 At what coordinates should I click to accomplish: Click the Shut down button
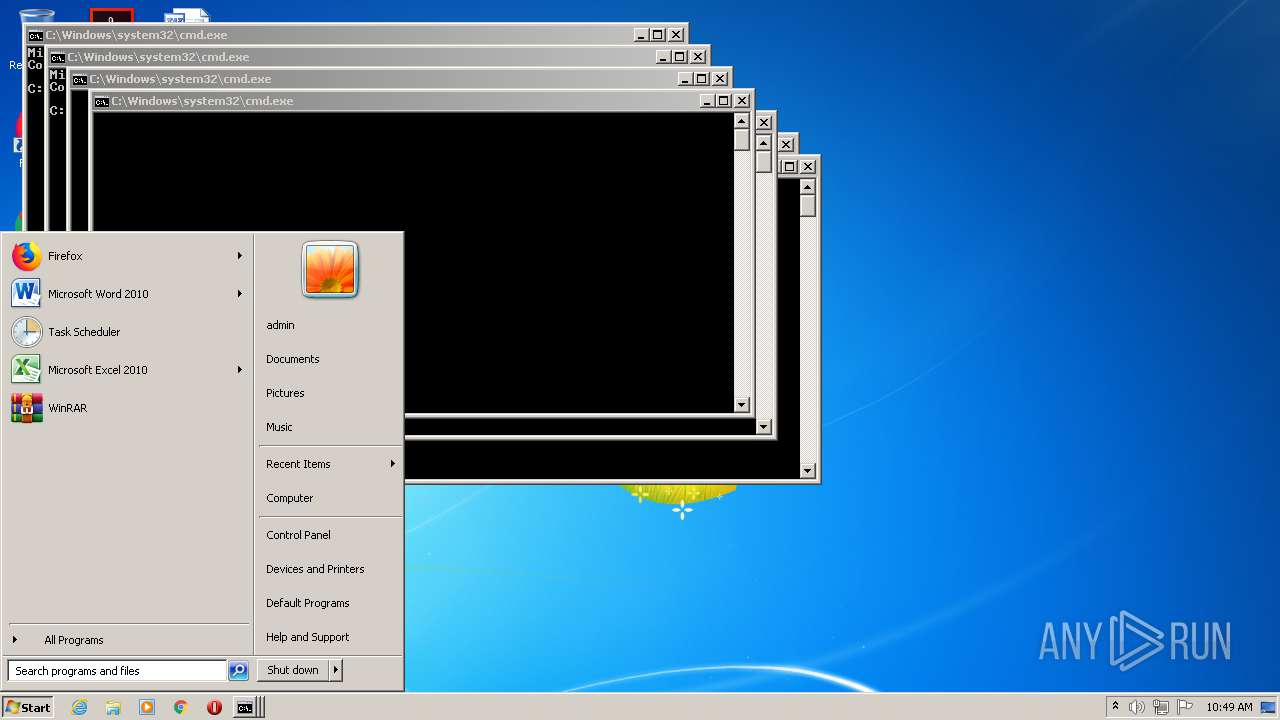[x=293, y=670]
